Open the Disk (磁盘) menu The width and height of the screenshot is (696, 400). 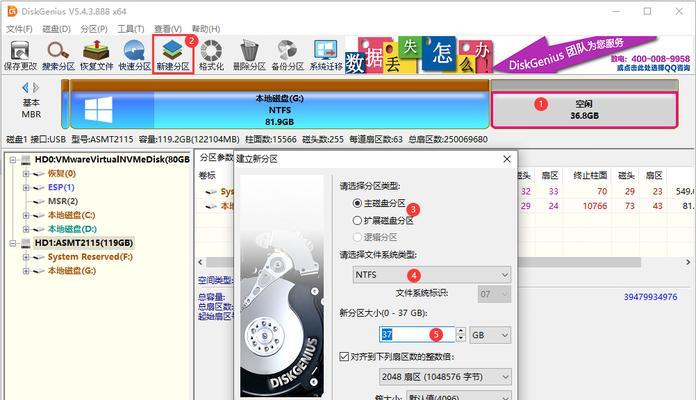point(56,29)
